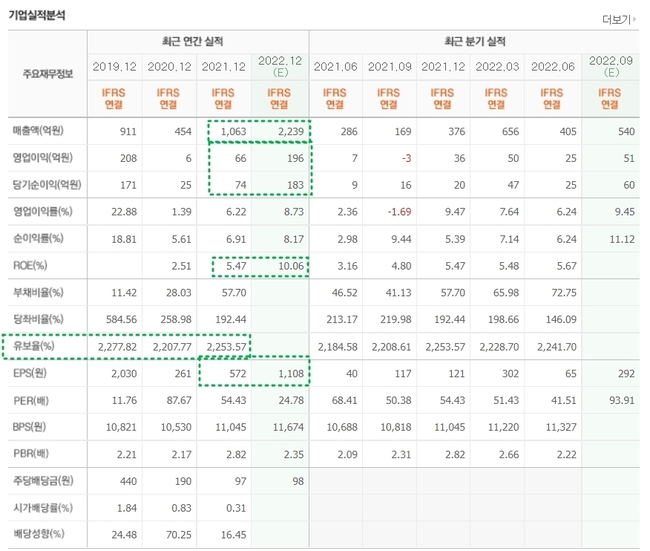
Task: Click the 11.12 net margin value
Action: click(x=622, y=239)
